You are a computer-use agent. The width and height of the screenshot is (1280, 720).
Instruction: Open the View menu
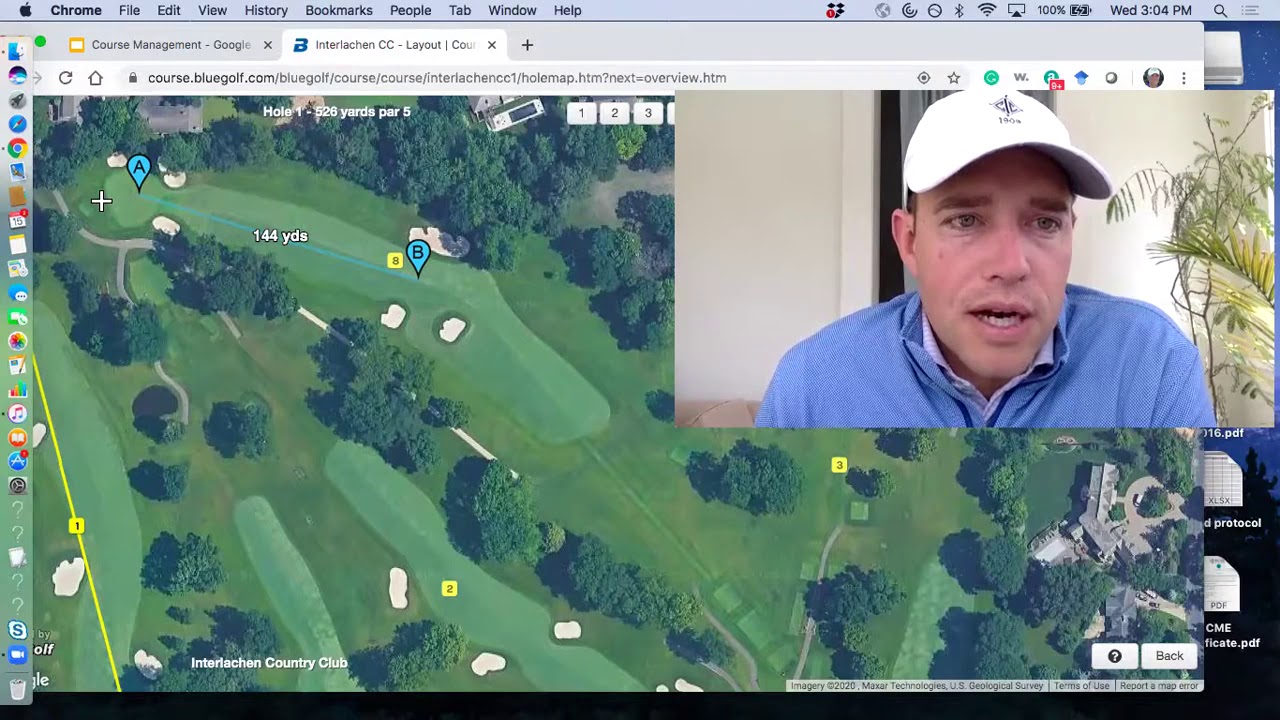click(212, 10)
